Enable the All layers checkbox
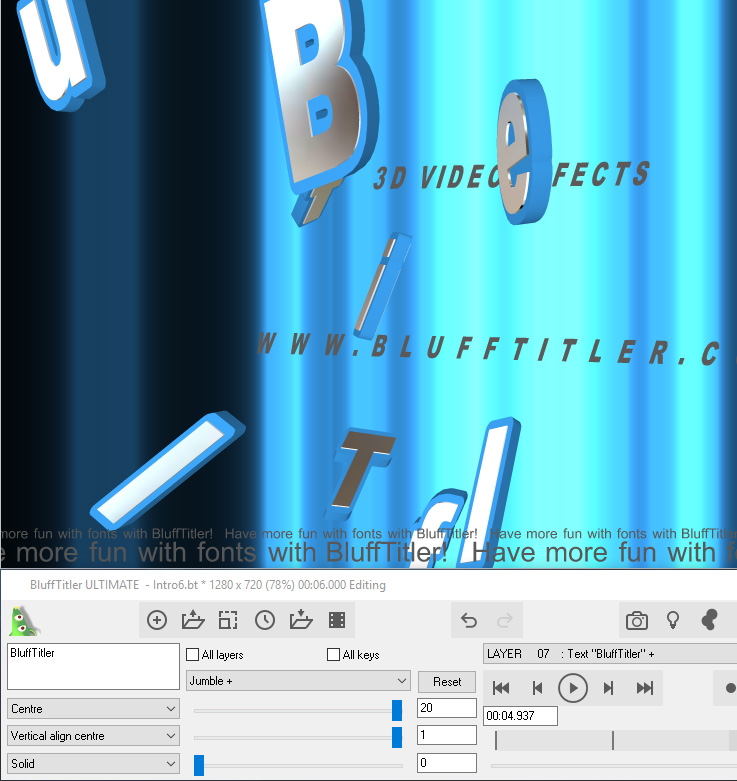 click(x=192, y=654)
